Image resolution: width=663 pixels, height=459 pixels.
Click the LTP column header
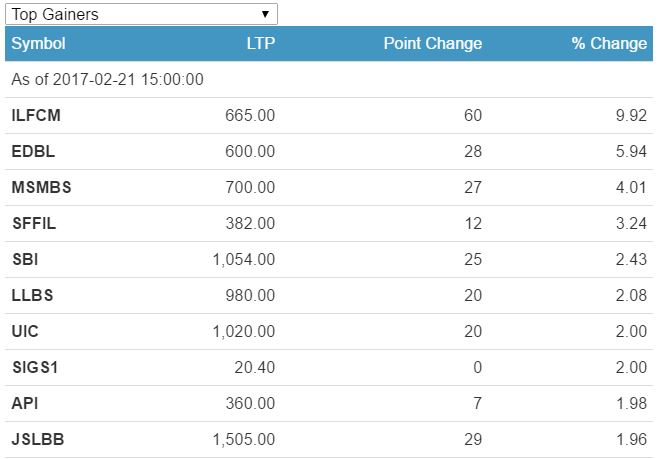point(260,44)
